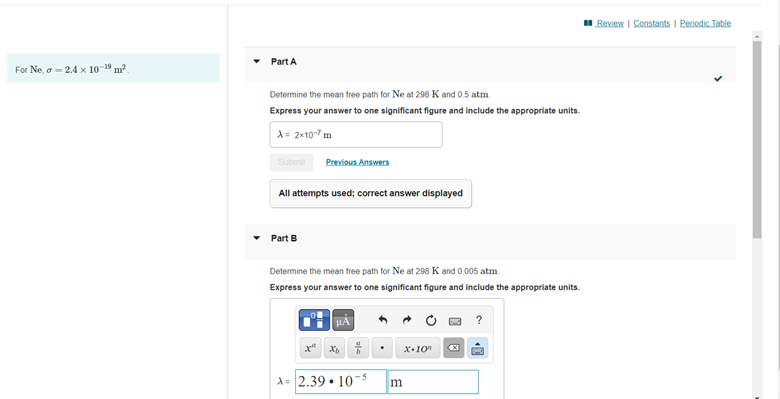Open the Constants link
Image resolution: width=780 pixels, height=399 pixels.
pyautogui.click(x=652, y=23)
